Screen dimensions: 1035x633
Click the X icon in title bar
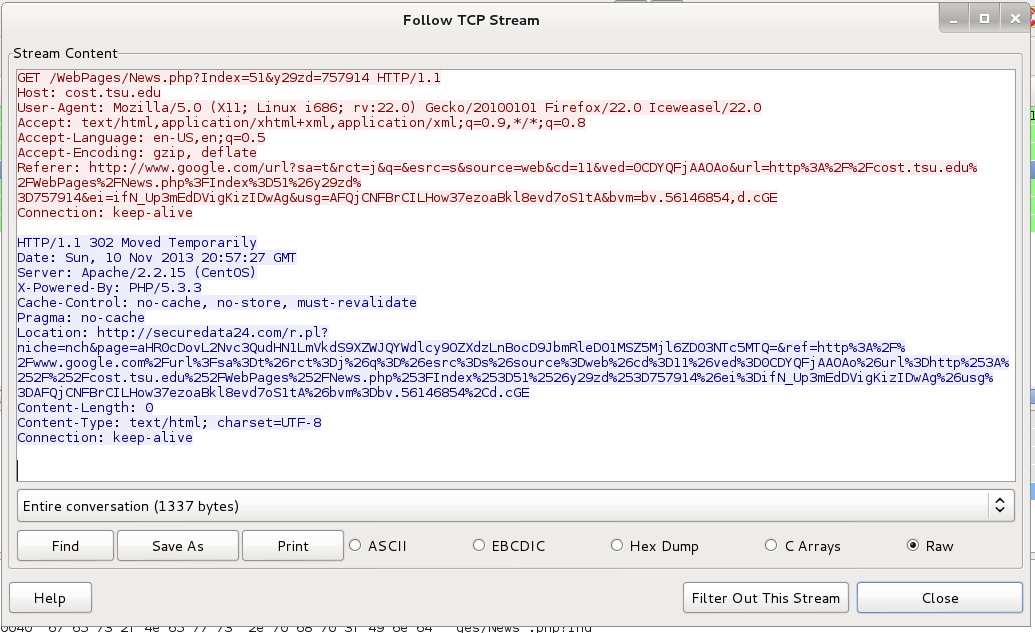click(1014, 18)
